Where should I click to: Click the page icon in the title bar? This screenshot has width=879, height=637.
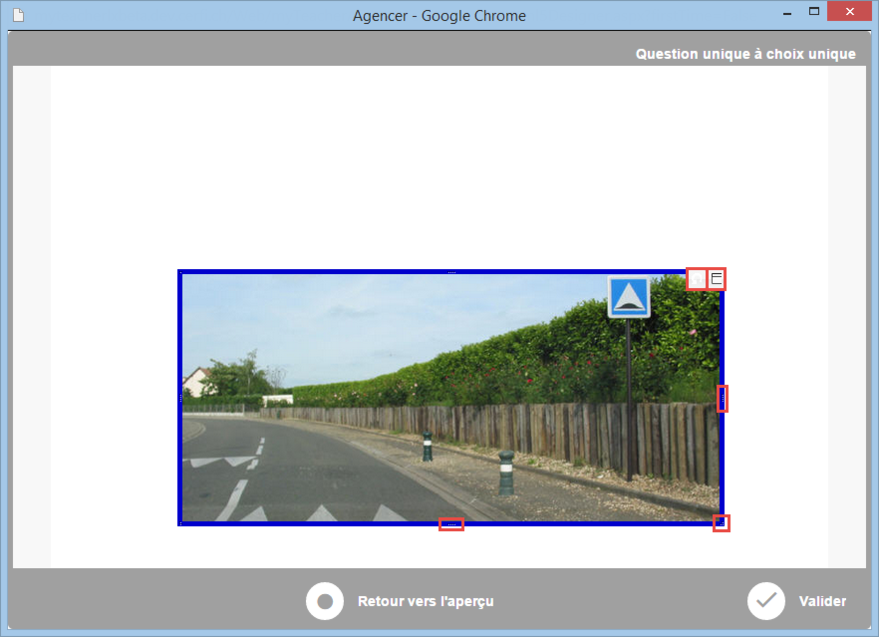[18, 16]
